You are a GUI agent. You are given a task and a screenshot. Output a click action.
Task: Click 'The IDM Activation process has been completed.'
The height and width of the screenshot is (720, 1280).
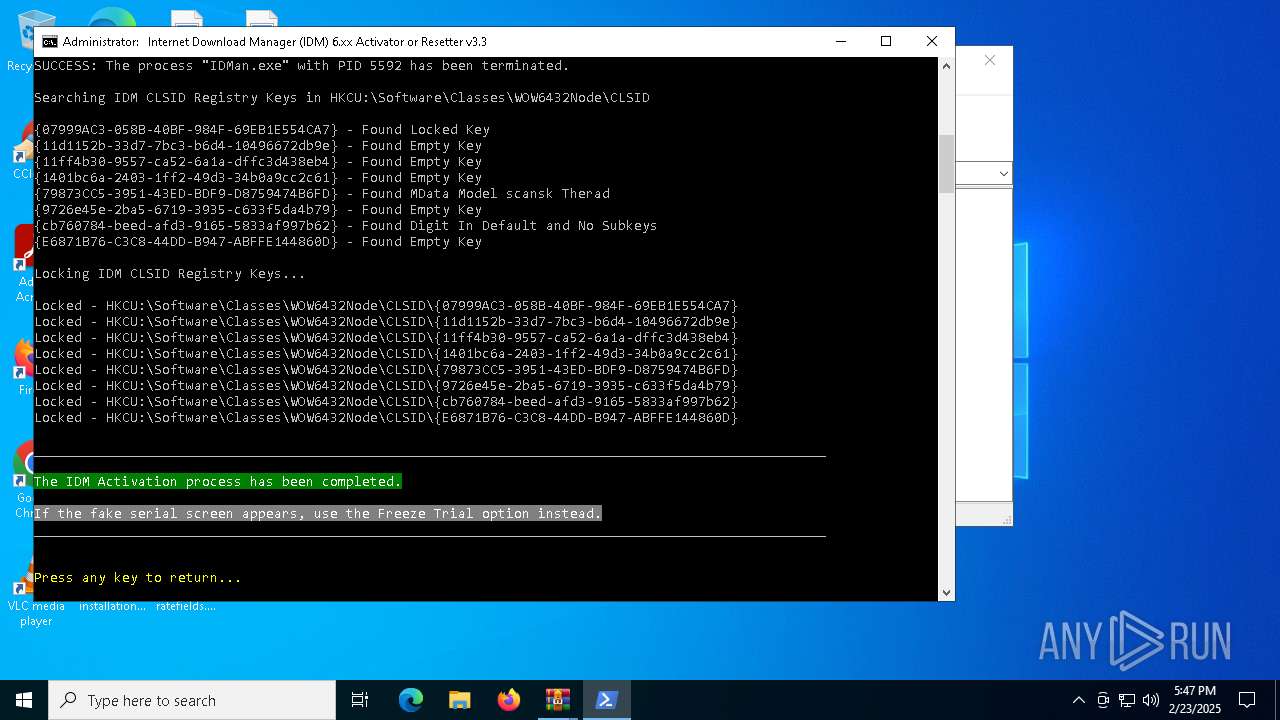pyautogui.click(x=218, y=482)
